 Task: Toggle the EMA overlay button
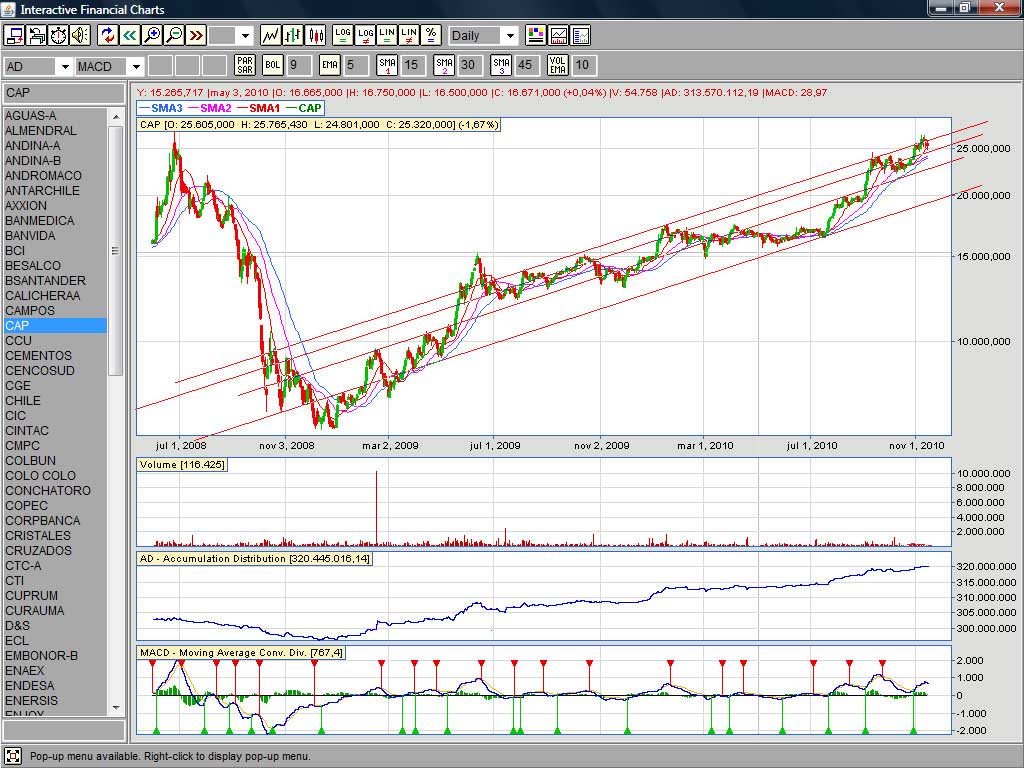coord(330,66)
